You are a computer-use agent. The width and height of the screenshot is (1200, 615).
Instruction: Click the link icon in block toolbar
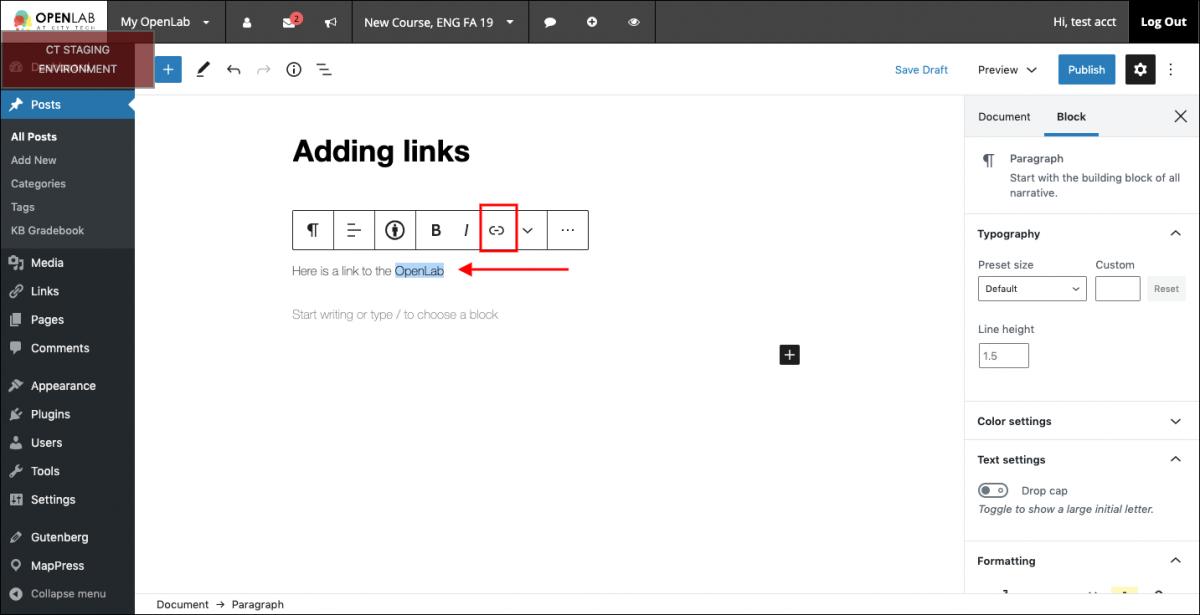click(498, 229)
